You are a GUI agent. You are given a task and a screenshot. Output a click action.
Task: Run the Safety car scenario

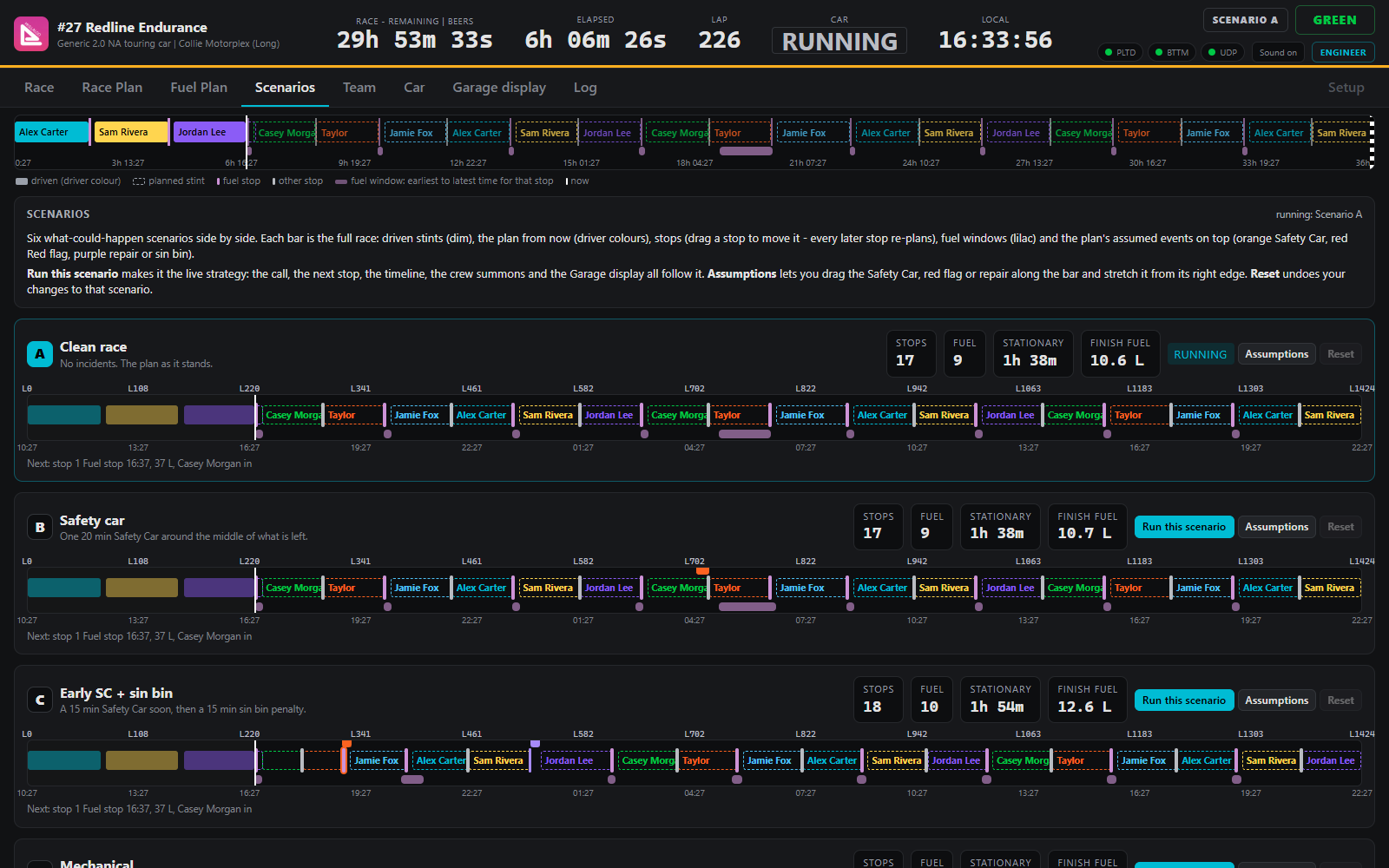tap(1184, 527)
